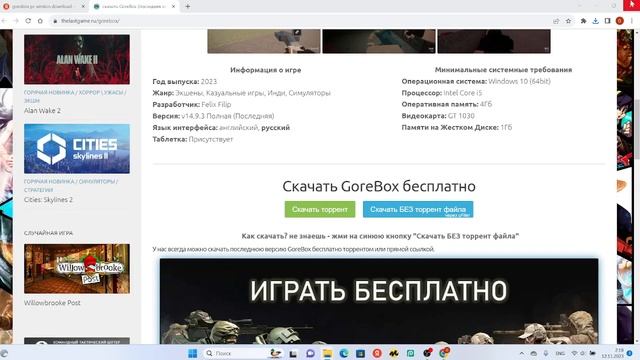640x360 pixels.
Task: Go to the browser home page icon
Action: pos(40,21)
